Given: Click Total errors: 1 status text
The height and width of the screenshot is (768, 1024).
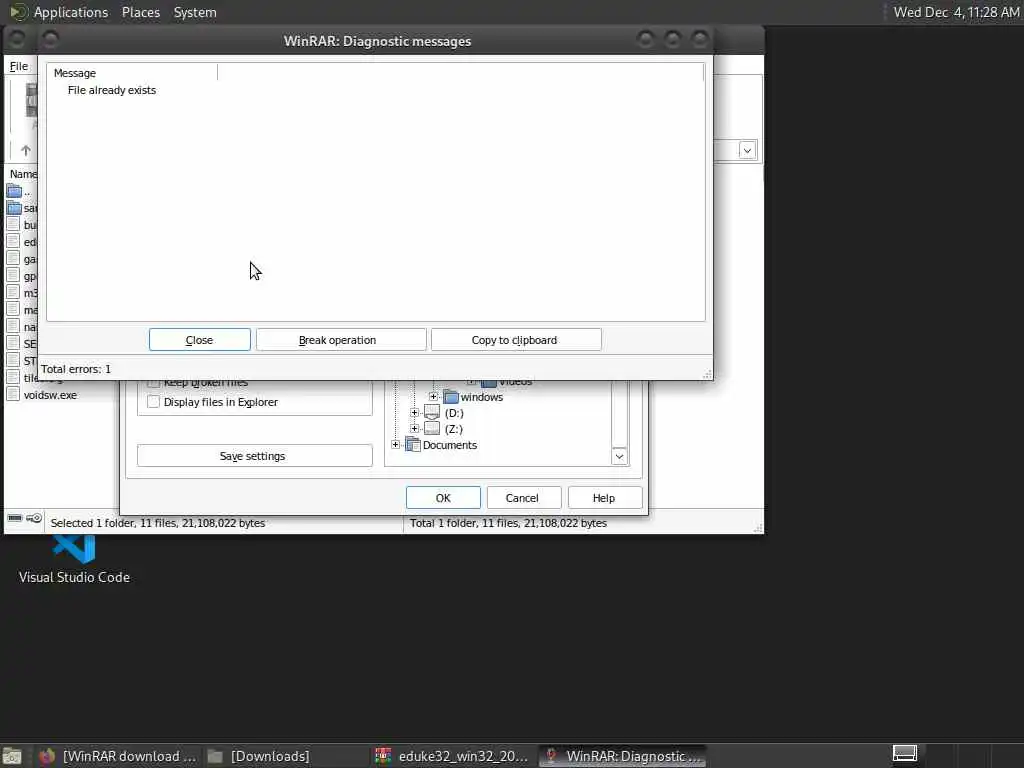Looking at the screenshot, I should [x=76, y=369].
